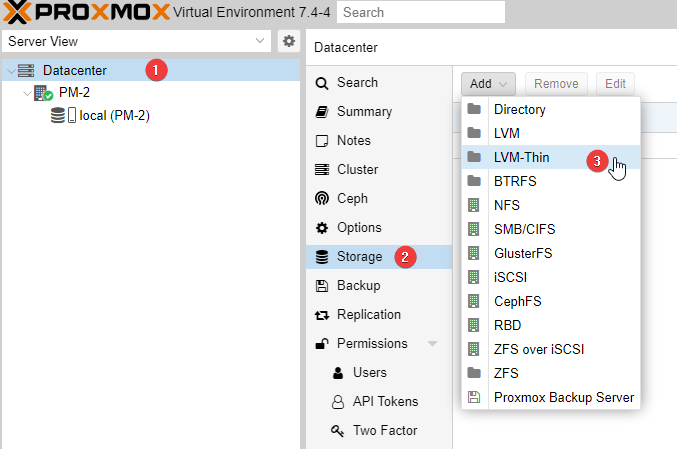Viewport: 677px width, 449px height.
Task: Open the Storage section label
Action: tap(360, 257)
